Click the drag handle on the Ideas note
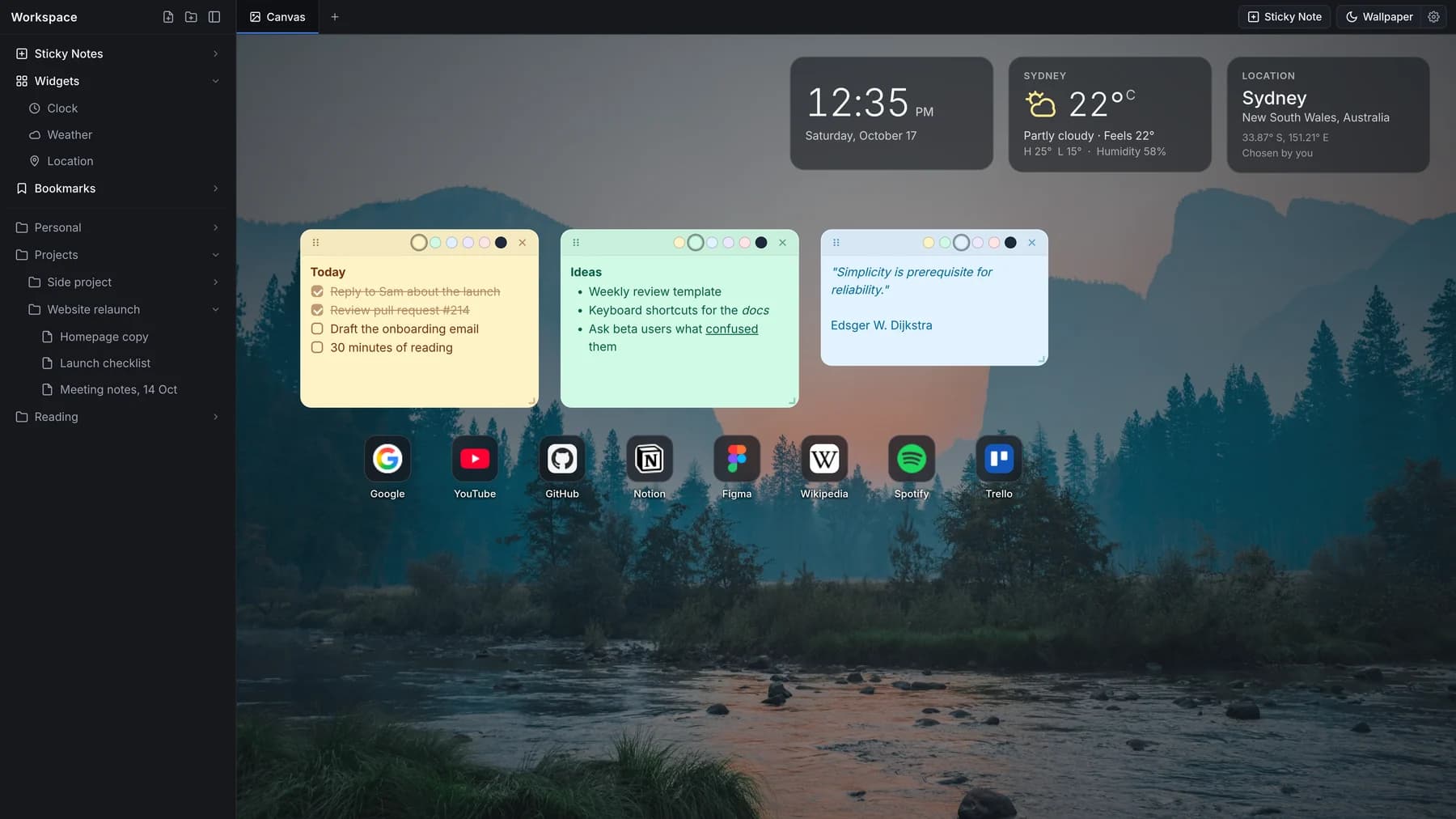Screen dimensions: 1456x819 [576, 243]
